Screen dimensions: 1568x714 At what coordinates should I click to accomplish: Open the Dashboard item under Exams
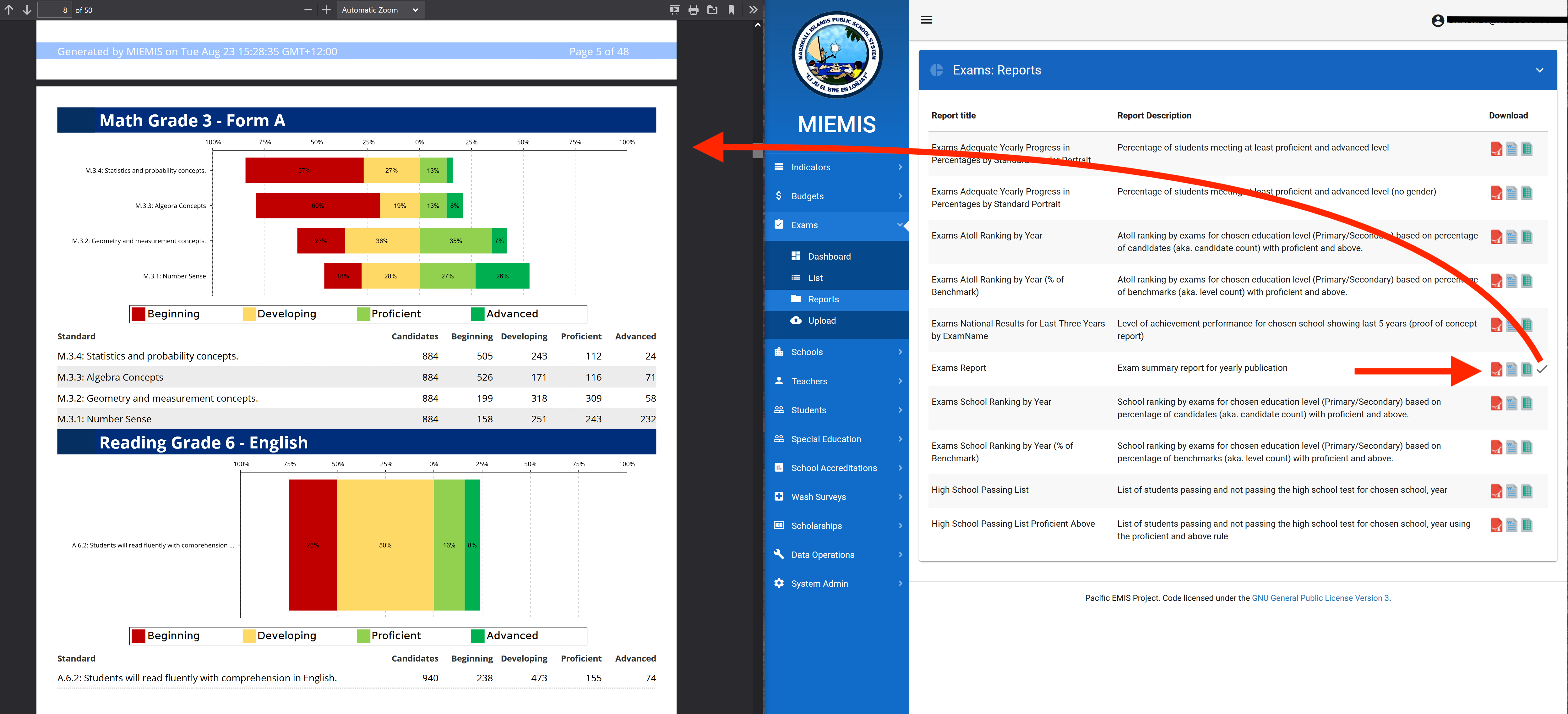pyautogui.click(x=829, y=256)
